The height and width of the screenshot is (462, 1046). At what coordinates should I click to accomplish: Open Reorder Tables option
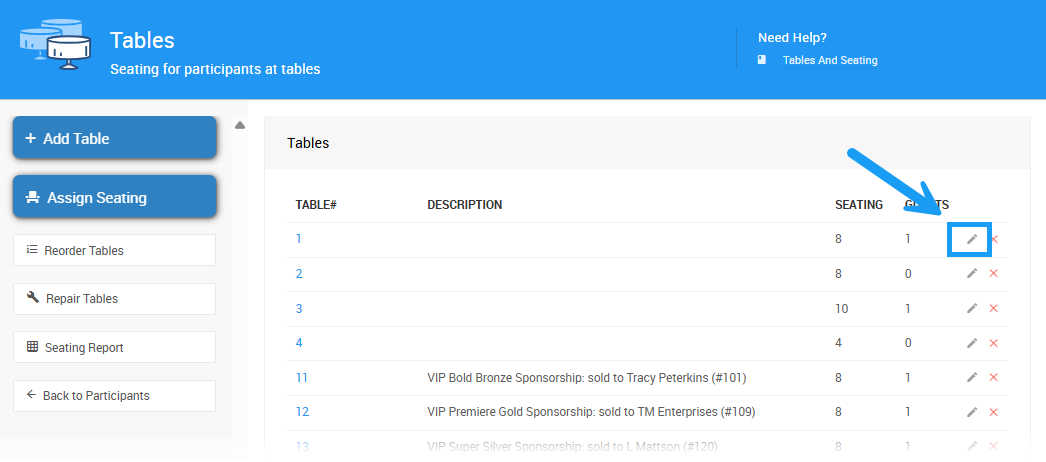point(114,250)
